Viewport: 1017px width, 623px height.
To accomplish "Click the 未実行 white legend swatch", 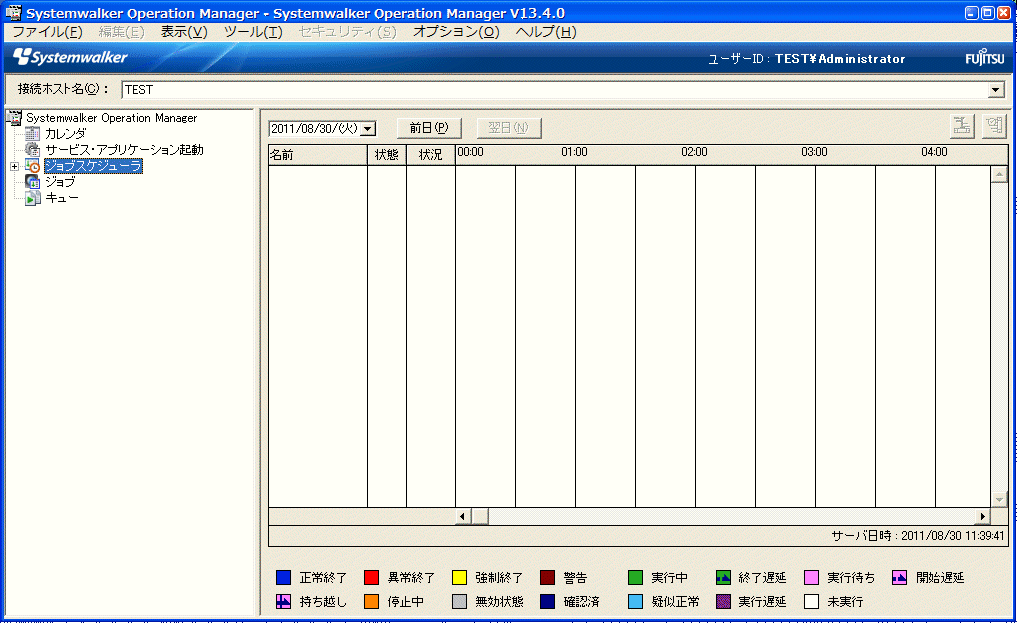I will tap(811, 602).
